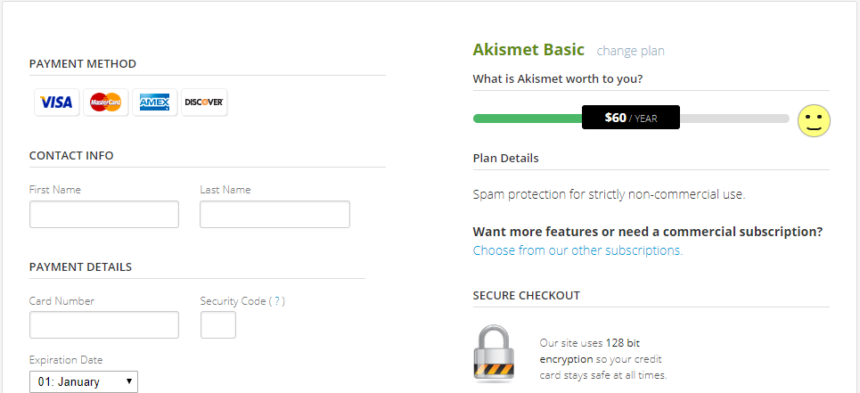
Task: Click the yellow smiley face icon
Action: [x=814, y=121]
